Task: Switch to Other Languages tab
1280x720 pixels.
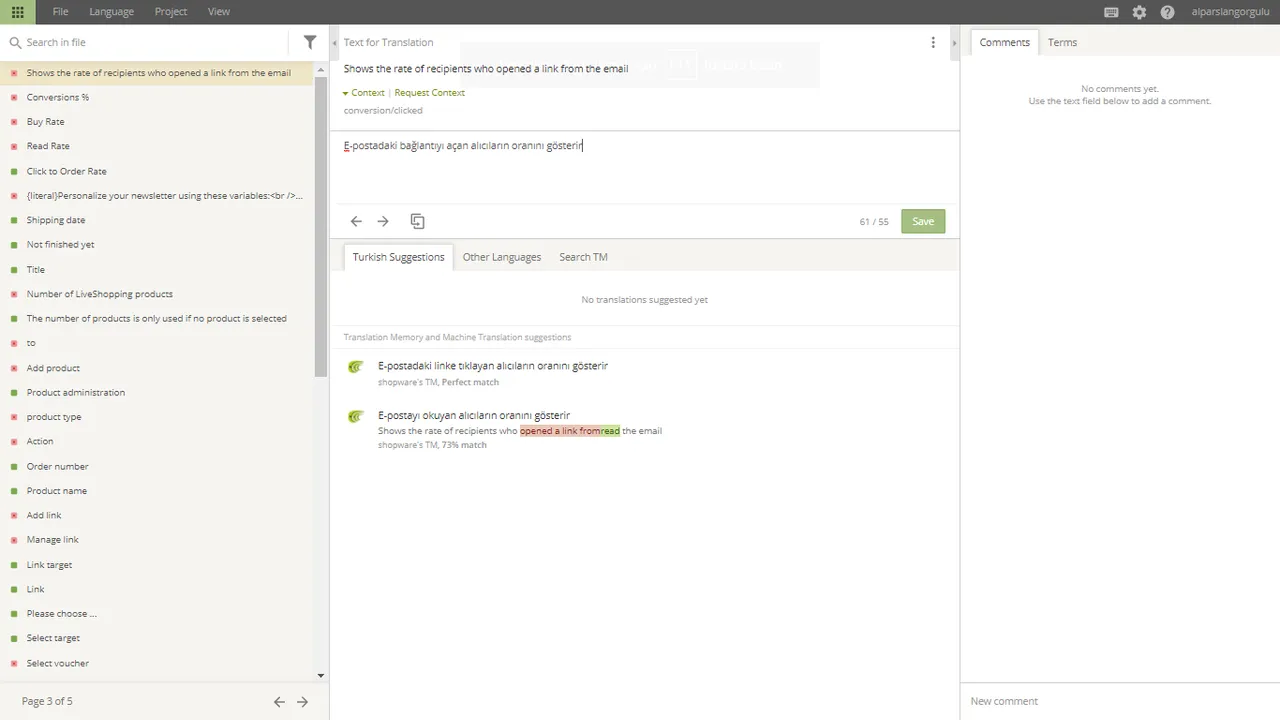Action: [502, 257]
